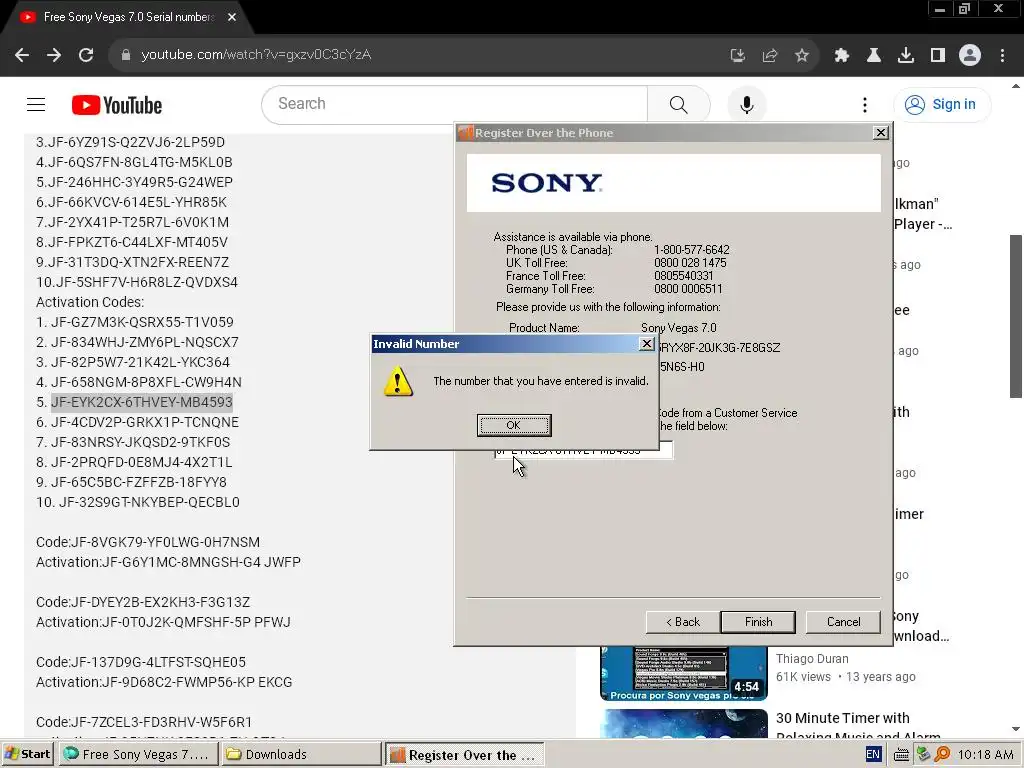Click the keyboard icon in system tray
The height and width of the screenshot is (768, 1024).
coord(901,755)
